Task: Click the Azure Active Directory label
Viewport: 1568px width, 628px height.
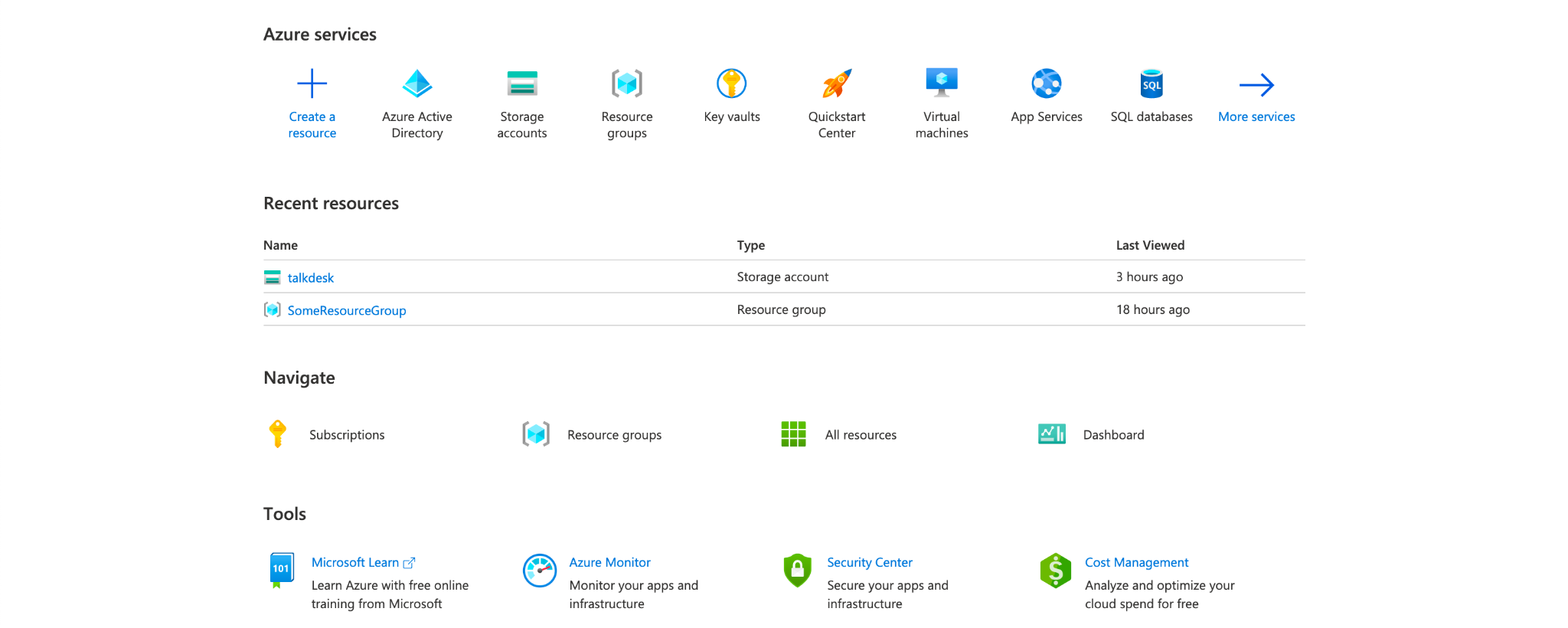Action: point(417,125)
